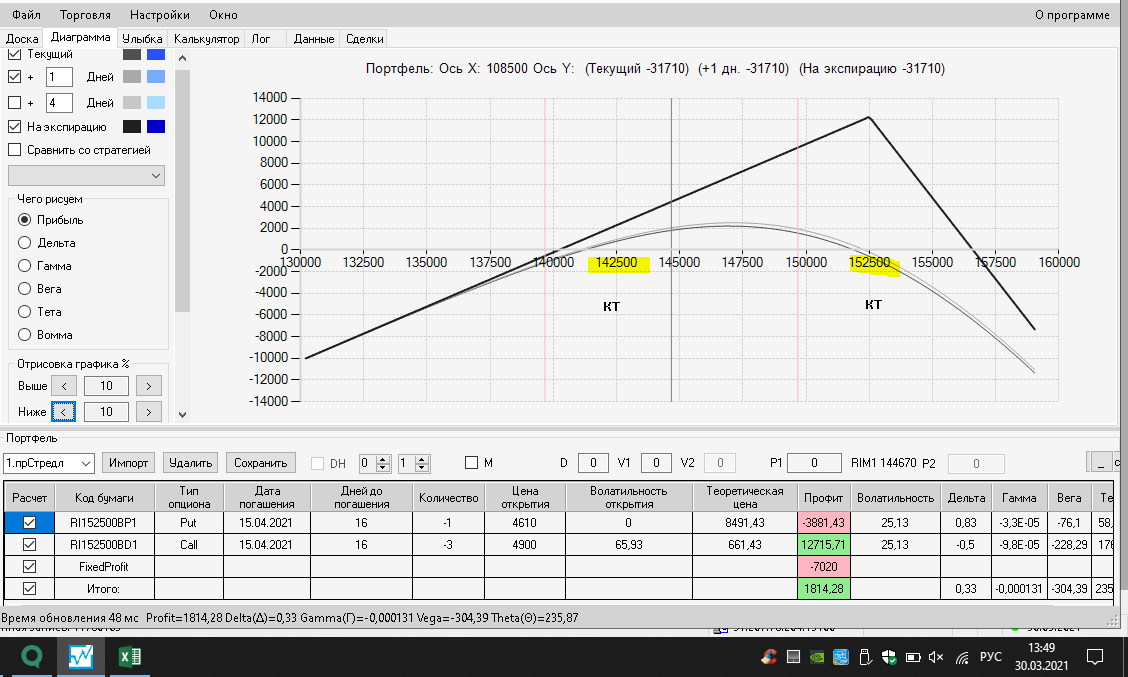The height and width of the screenshot is (677, 1128).
Task: Click the dark blue На экспирацию swatch
Action: click(156, 127)
